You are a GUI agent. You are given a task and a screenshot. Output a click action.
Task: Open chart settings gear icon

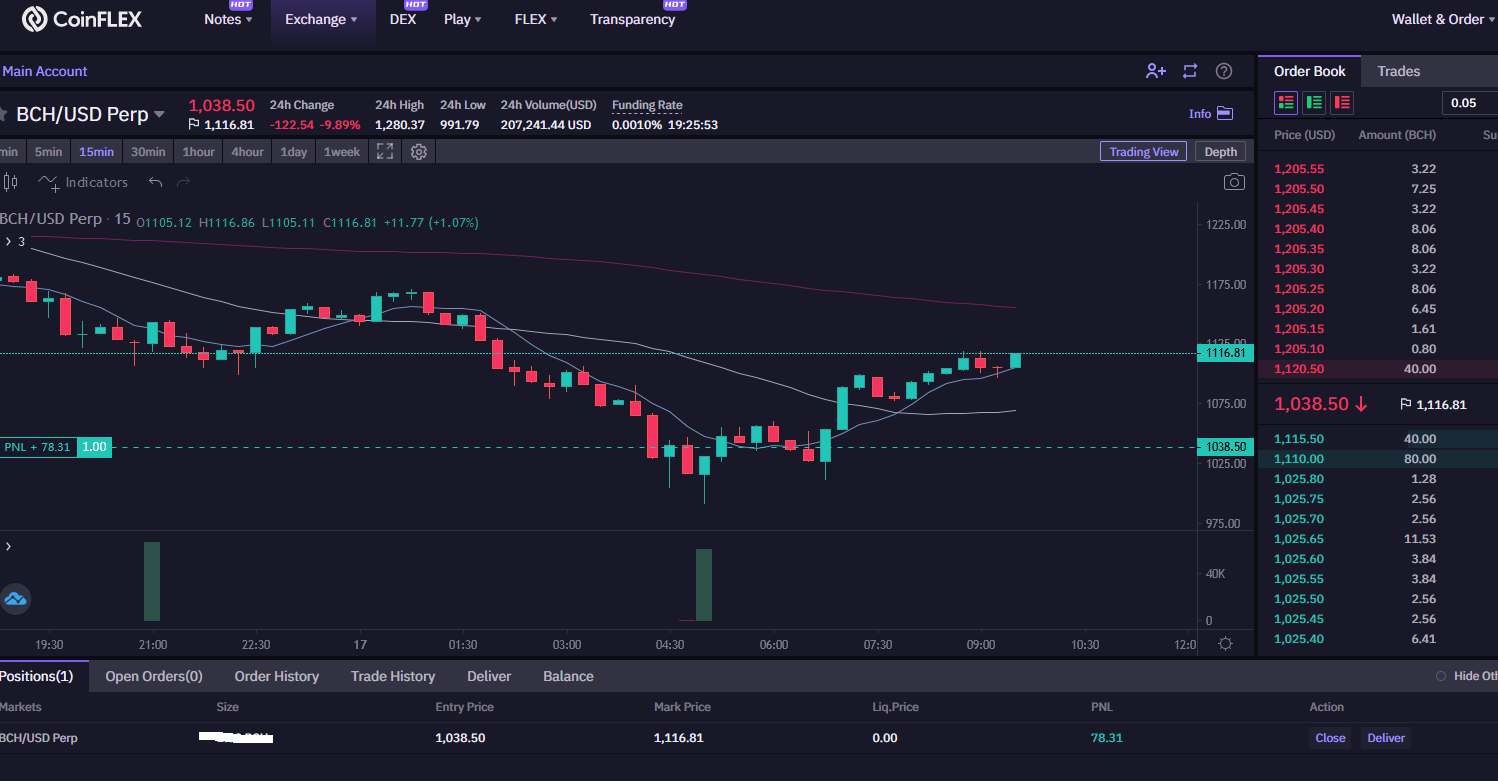(419, 152)
